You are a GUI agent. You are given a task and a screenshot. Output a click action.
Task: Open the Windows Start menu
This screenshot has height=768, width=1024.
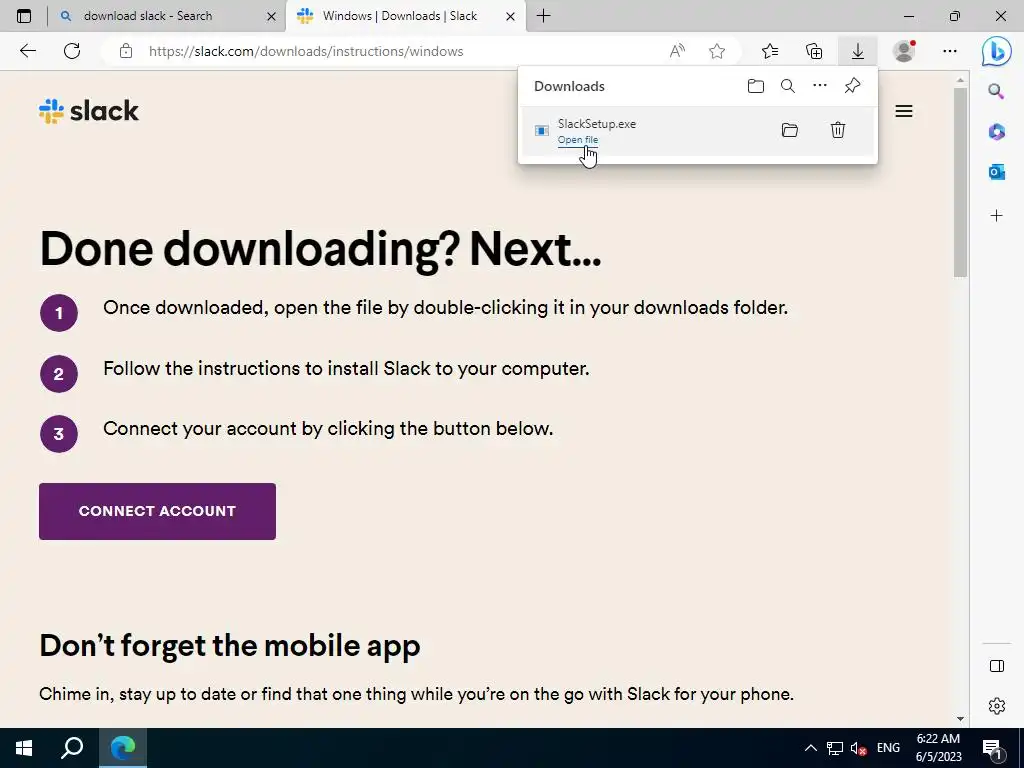tap(24, 748)
